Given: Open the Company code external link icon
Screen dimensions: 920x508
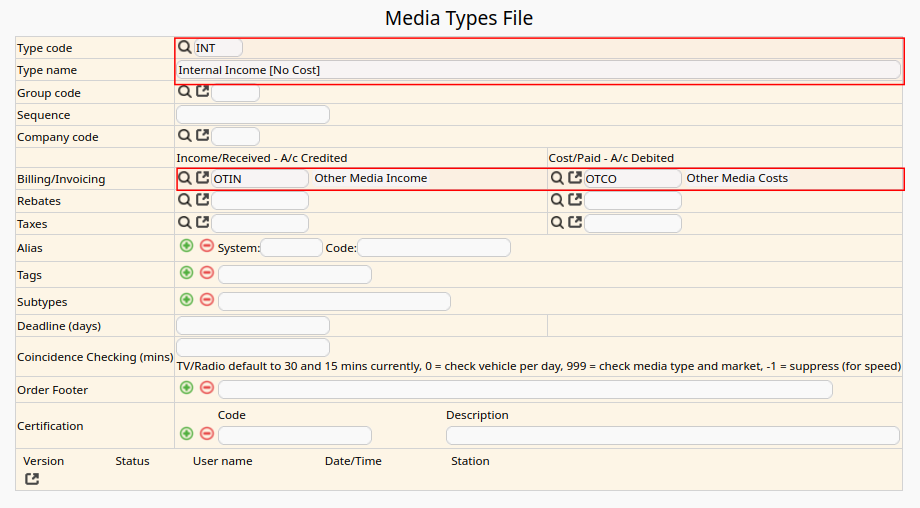Looking at the screenshot, I should (x=202, y=136).
